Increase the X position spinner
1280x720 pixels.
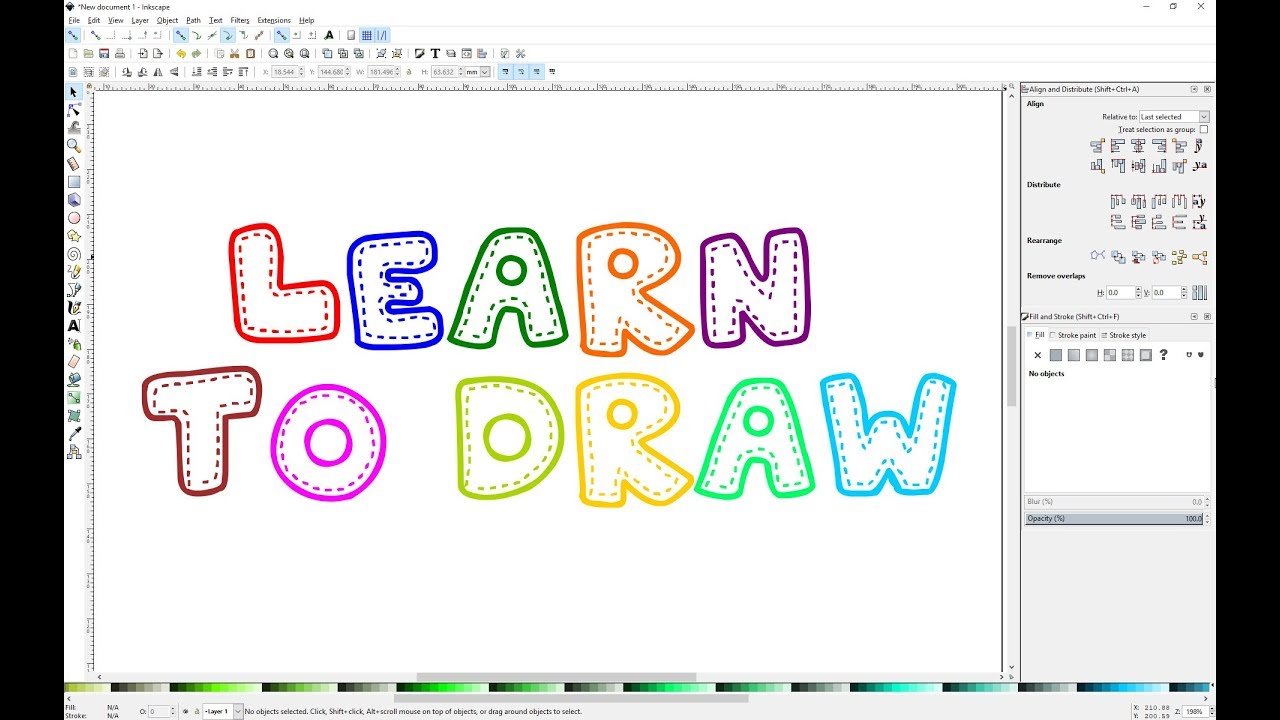point(301,69)
